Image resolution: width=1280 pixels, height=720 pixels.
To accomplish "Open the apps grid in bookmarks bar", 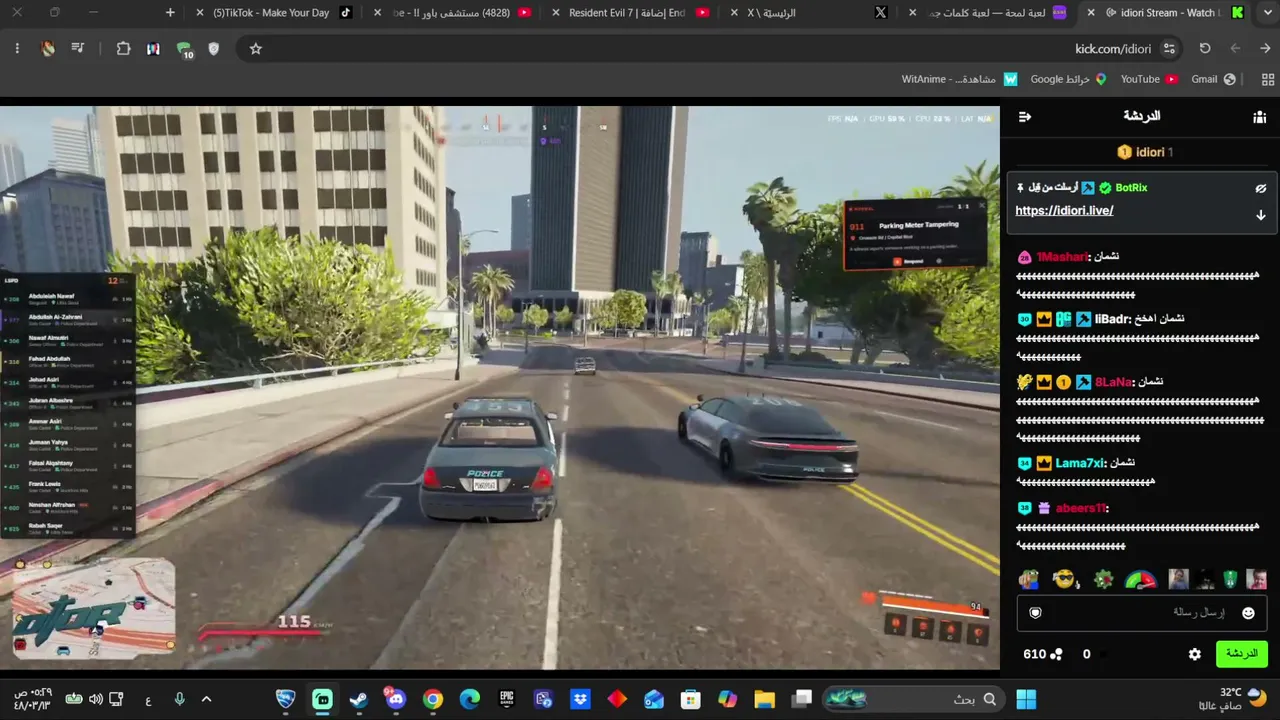I will tap(1268, 79).
